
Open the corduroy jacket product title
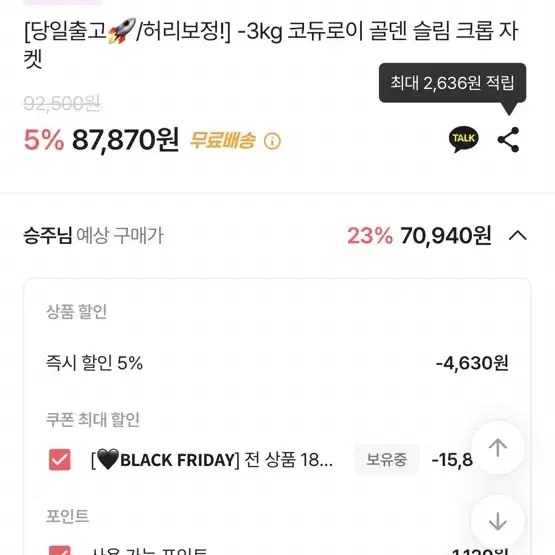tap(271, 44)
